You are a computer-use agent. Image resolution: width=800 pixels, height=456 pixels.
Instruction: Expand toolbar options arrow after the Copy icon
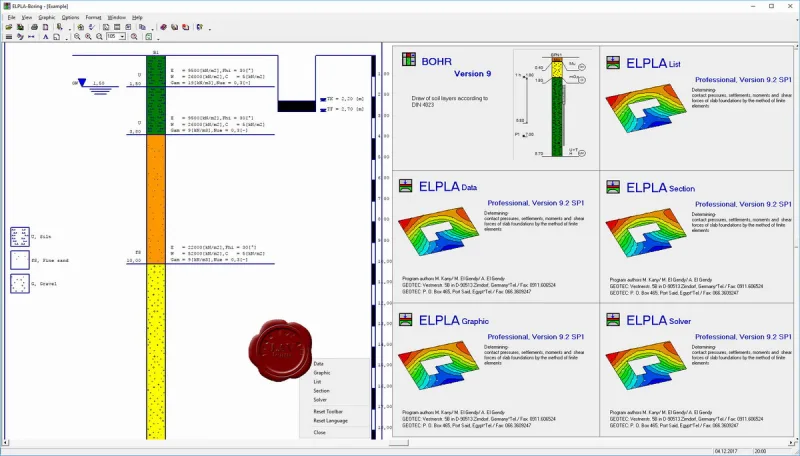point(152,29)
